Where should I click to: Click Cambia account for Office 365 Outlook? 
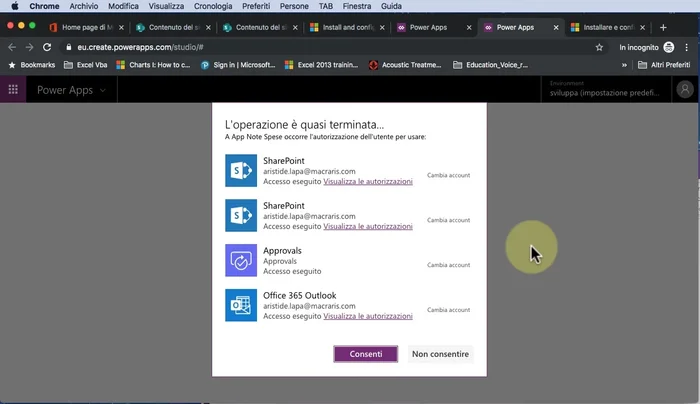[x=448, y=310]
